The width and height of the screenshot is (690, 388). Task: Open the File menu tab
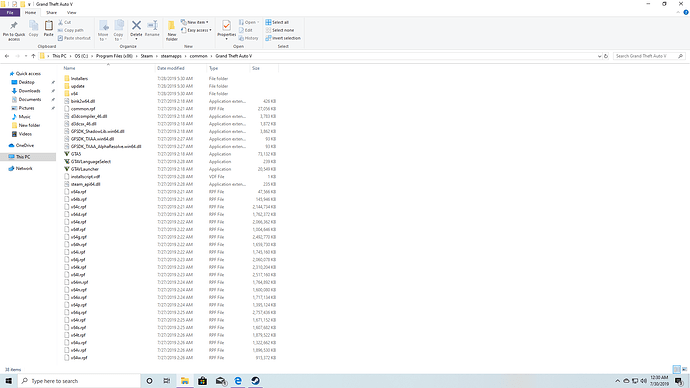[x=10, y=13]
